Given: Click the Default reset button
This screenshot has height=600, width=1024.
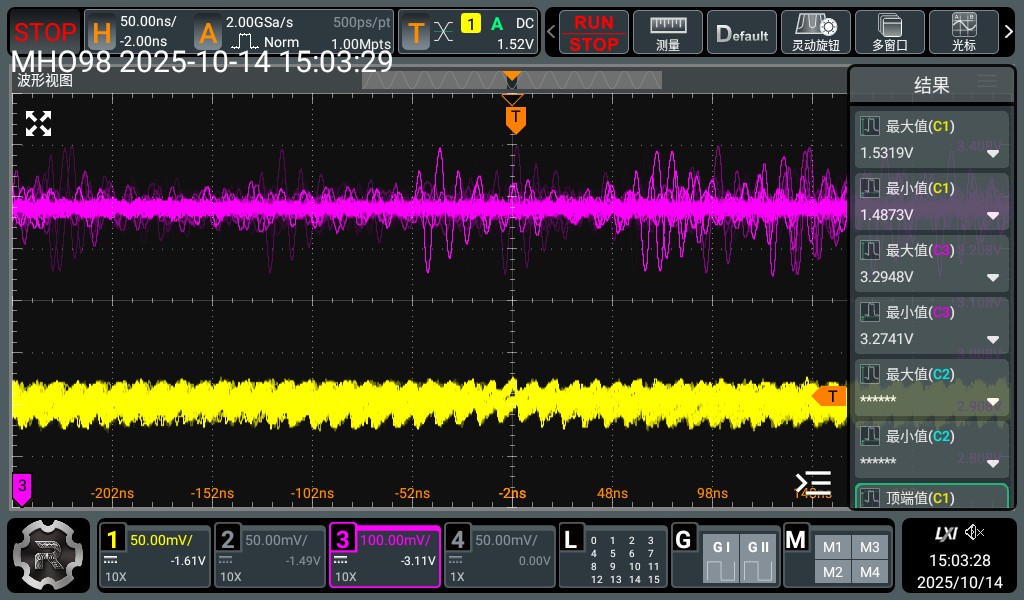Looking at the screenshot, I should click(x=742, y=32).
